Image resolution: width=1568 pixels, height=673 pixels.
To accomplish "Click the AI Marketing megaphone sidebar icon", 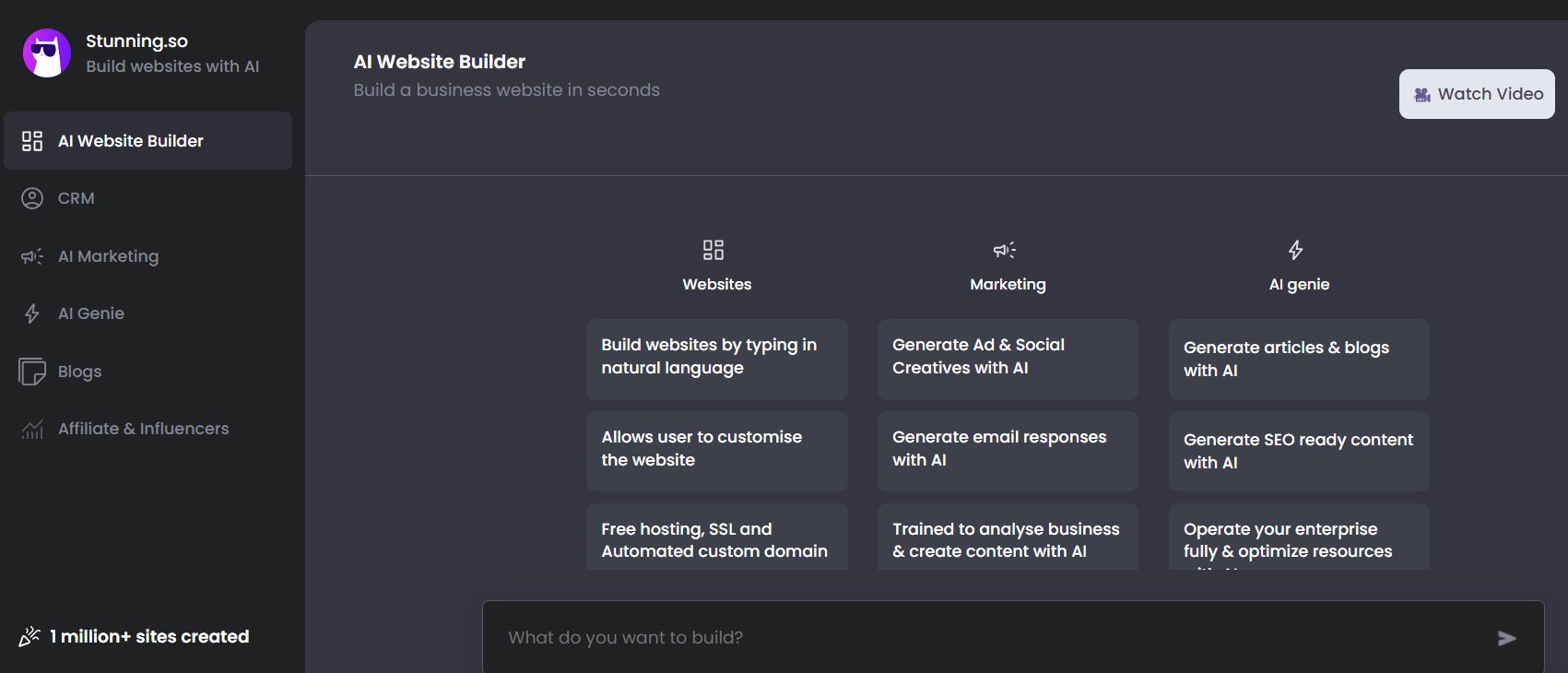I will click(x=32, y=256).
